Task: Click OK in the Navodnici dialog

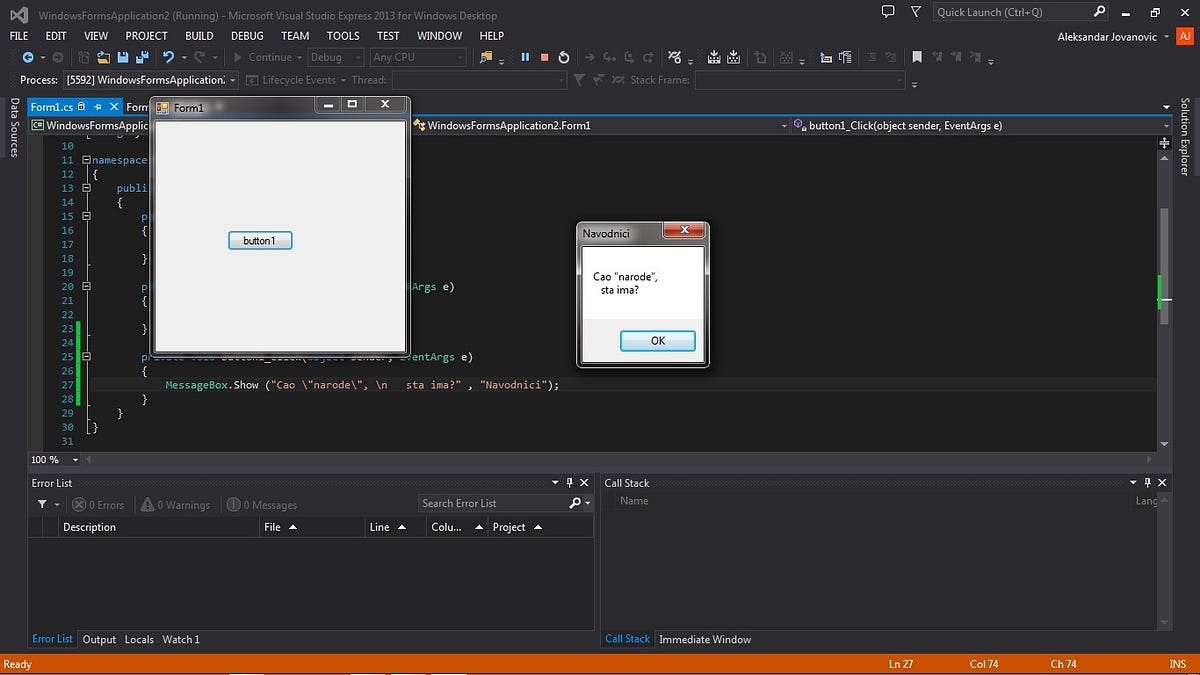Action: (x=658, y=341)
